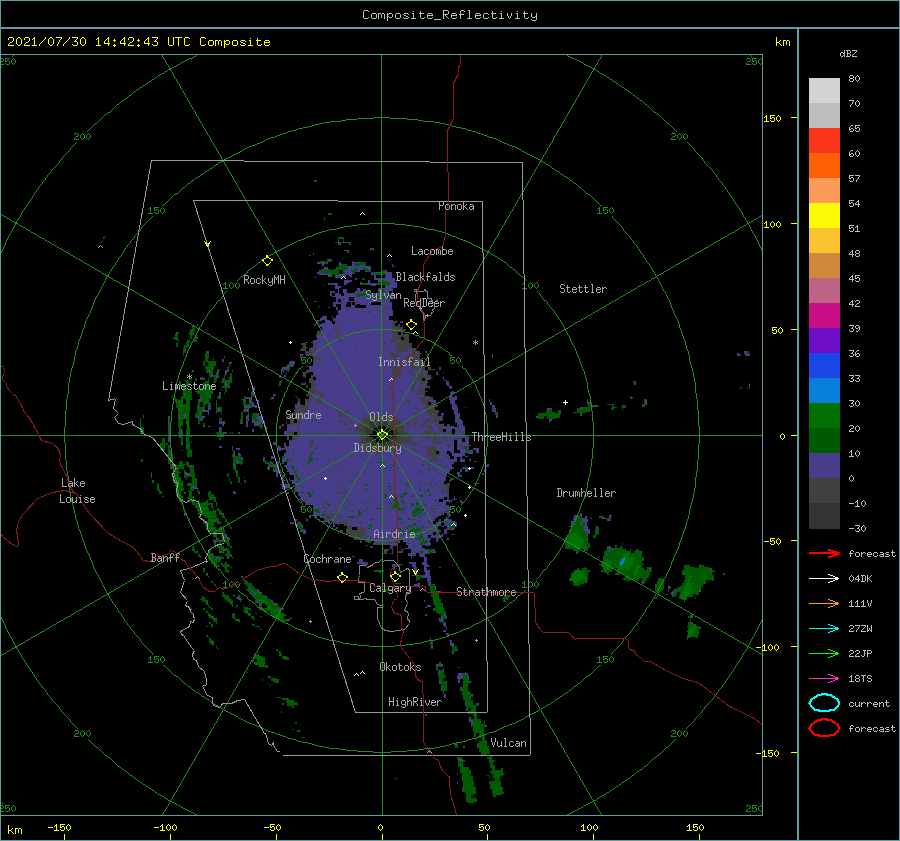Select the white 04DK arrow icon
Viewport: 900px width, 841px height.
pos(824,579)
